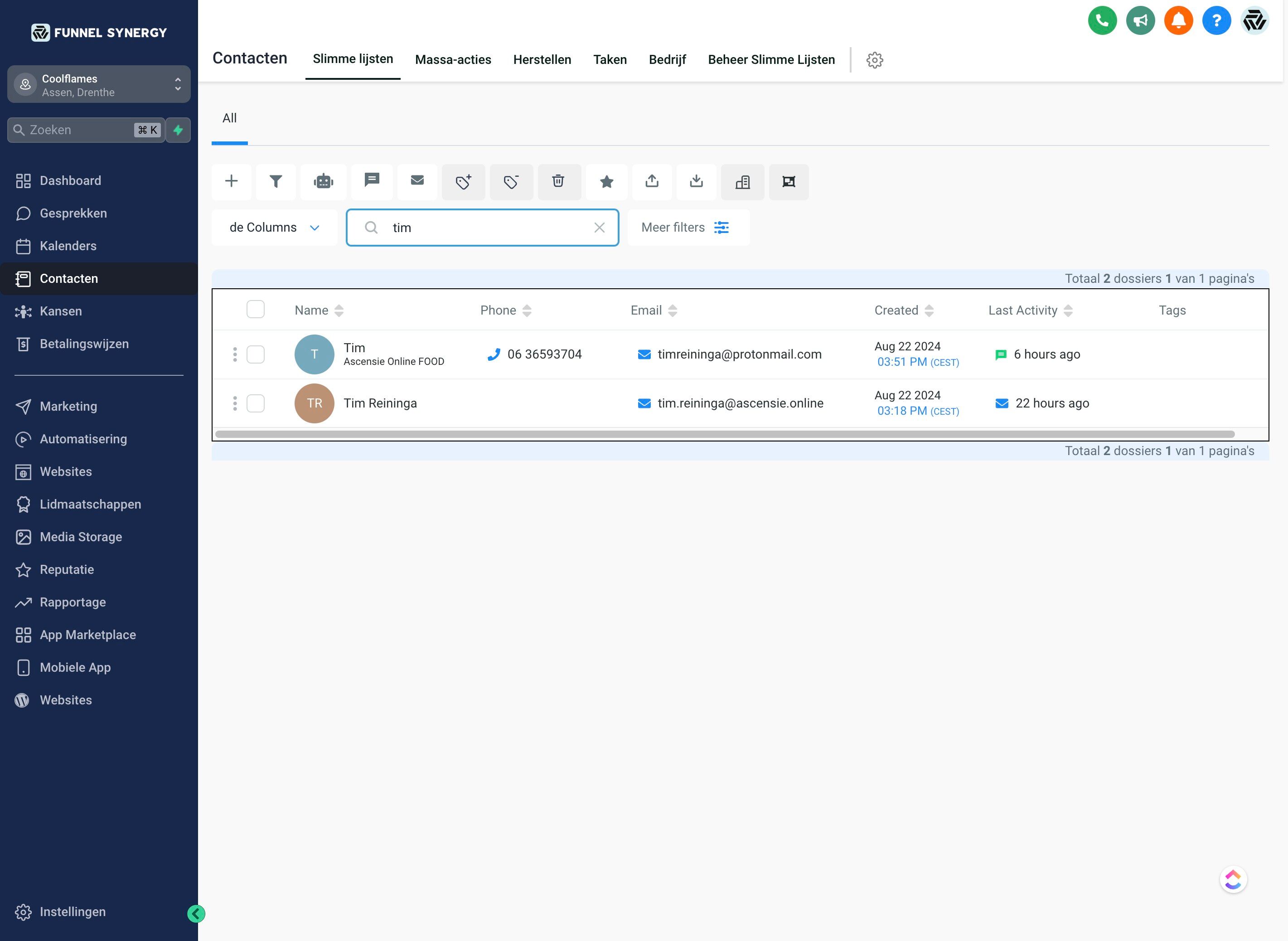1288x941 pixels.
Task: Open the three-dot menu for Tim Reininga
Action: click(x=235, y=403)
